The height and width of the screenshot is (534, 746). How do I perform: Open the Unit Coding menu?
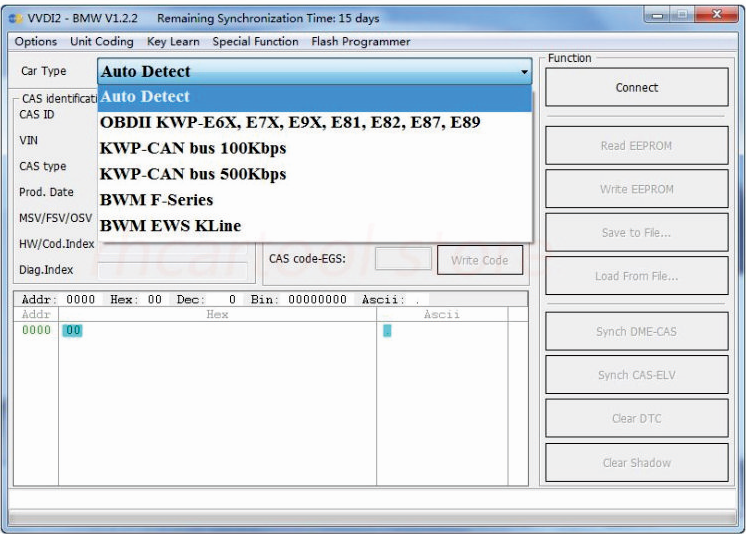pos(102,41)
